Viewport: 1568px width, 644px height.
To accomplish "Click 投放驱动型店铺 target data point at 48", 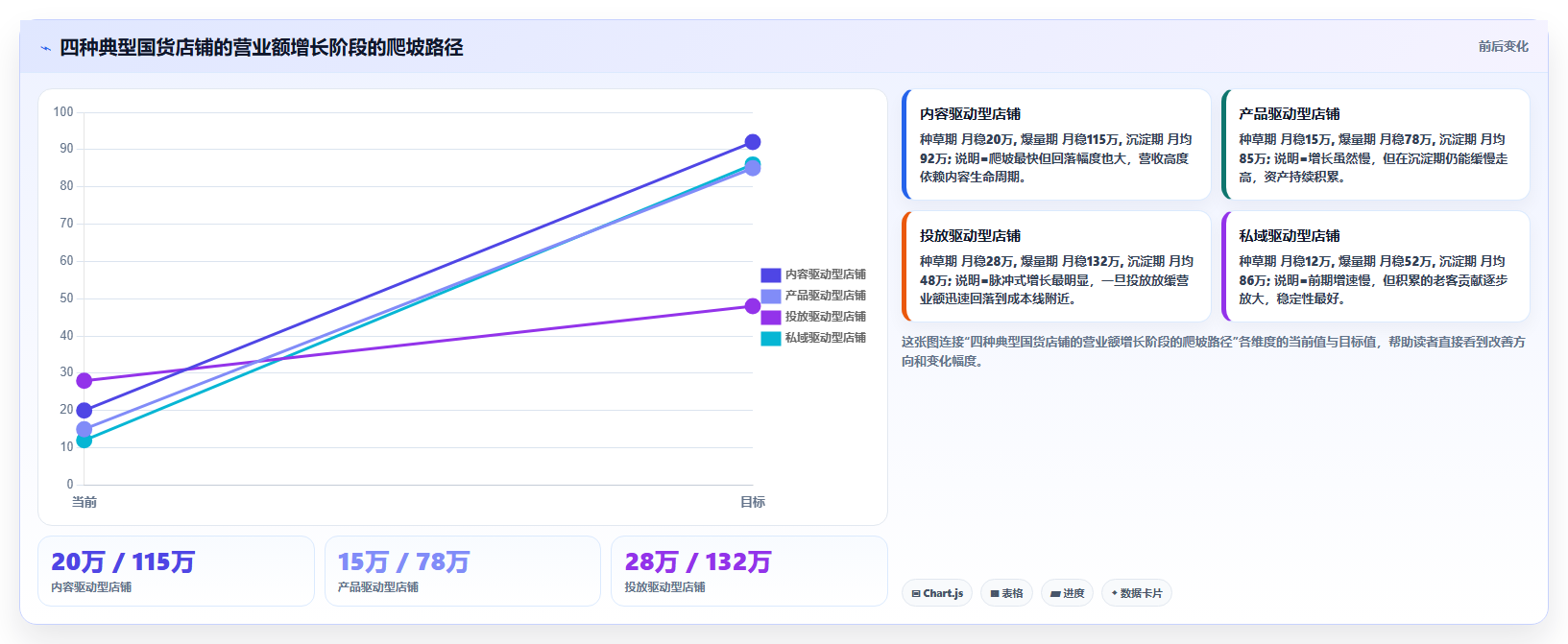I will [x=753, y=306].
